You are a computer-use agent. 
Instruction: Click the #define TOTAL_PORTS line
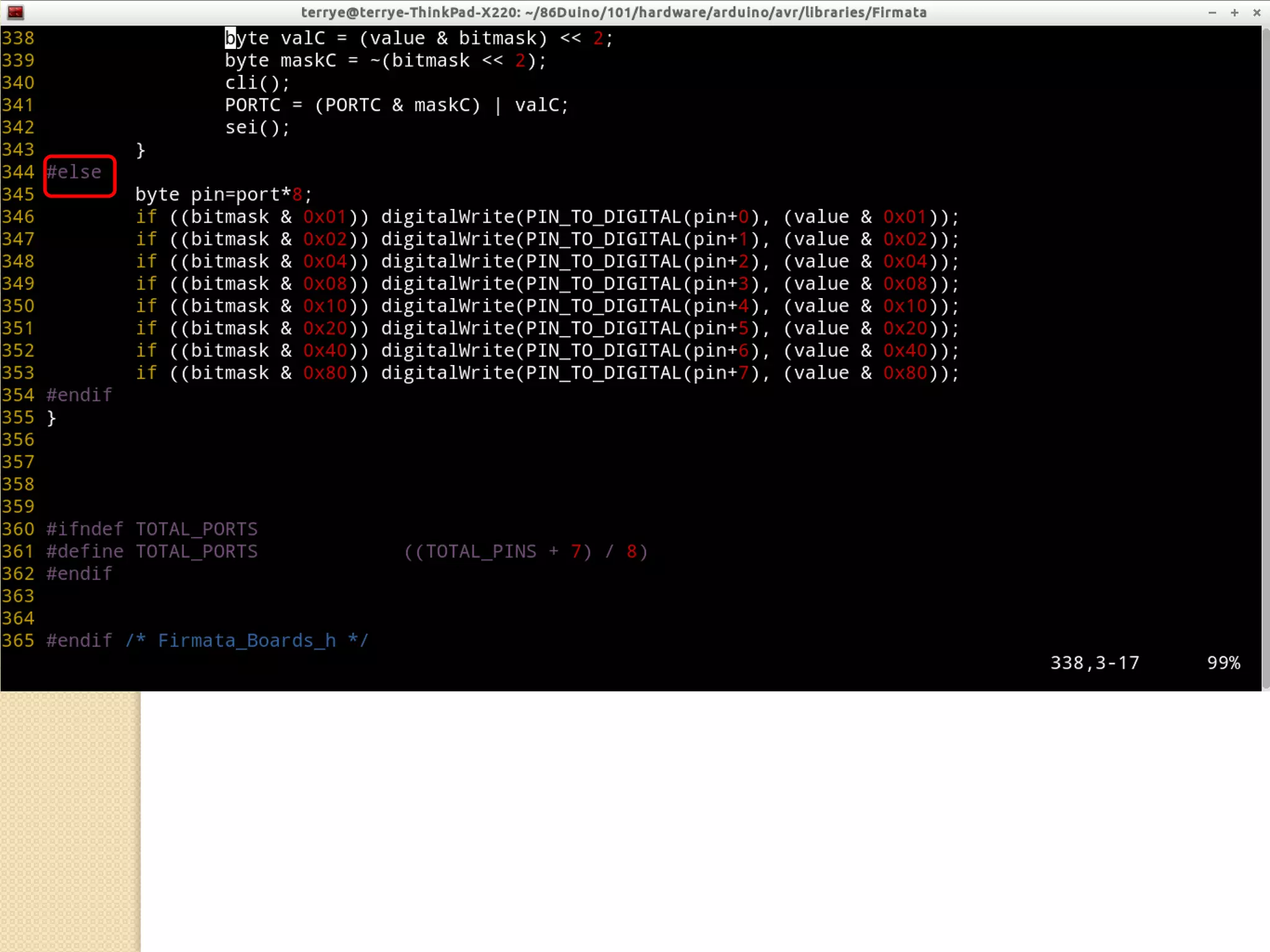click(152, 552)
